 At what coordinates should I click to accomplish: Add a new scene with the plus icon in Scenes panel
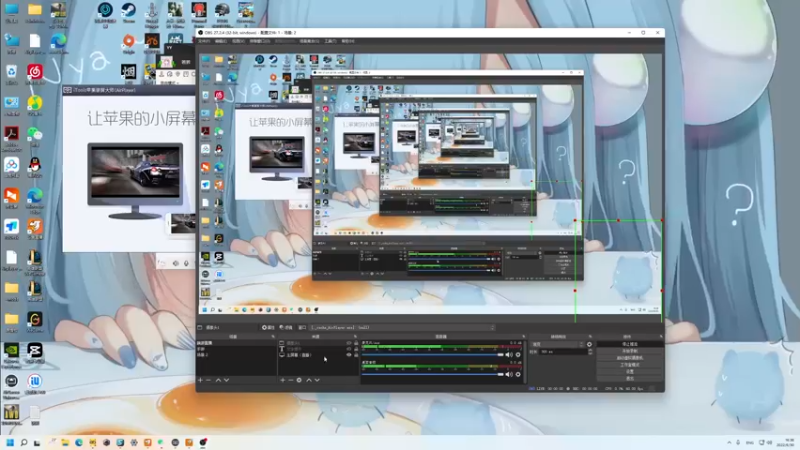pyautogui.click(x=200, y=380)
